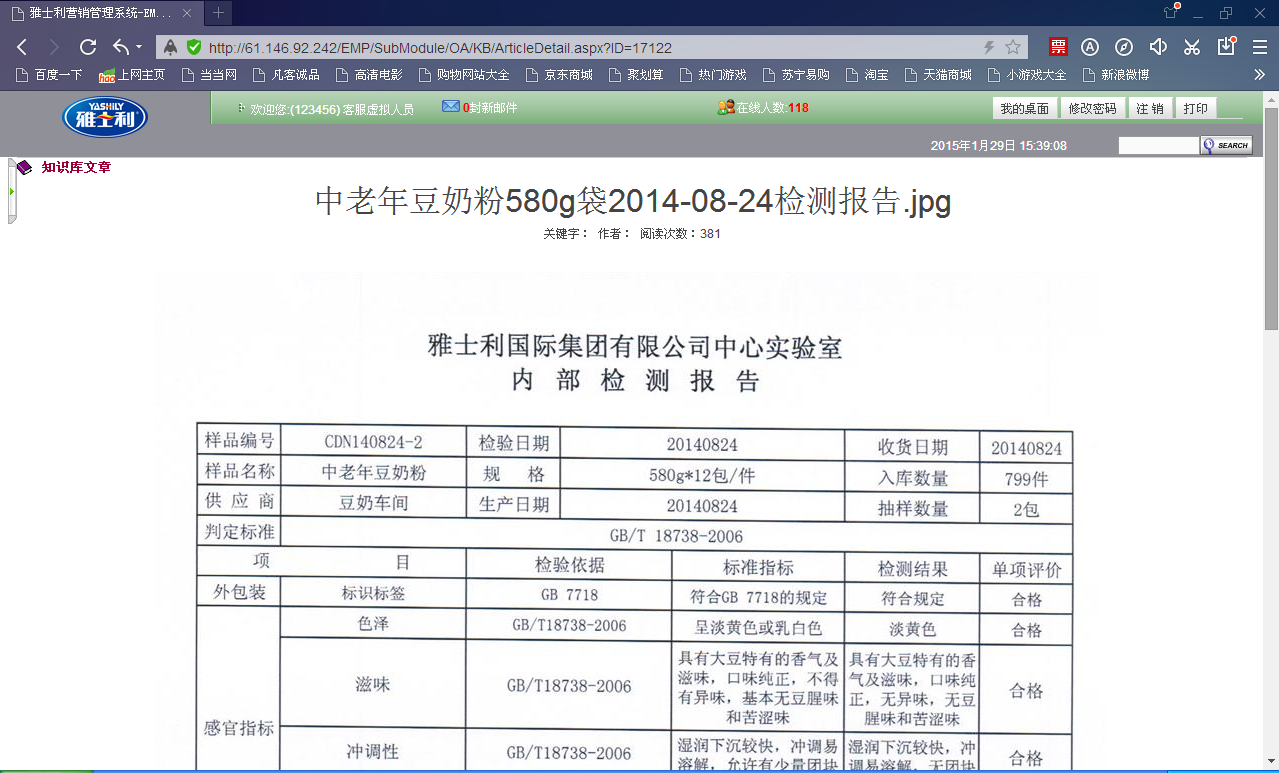Viewport: 1279px width, 773px height.
Task: Click the GB/T 18738-2006 standard cell
Action: (677, 536)
